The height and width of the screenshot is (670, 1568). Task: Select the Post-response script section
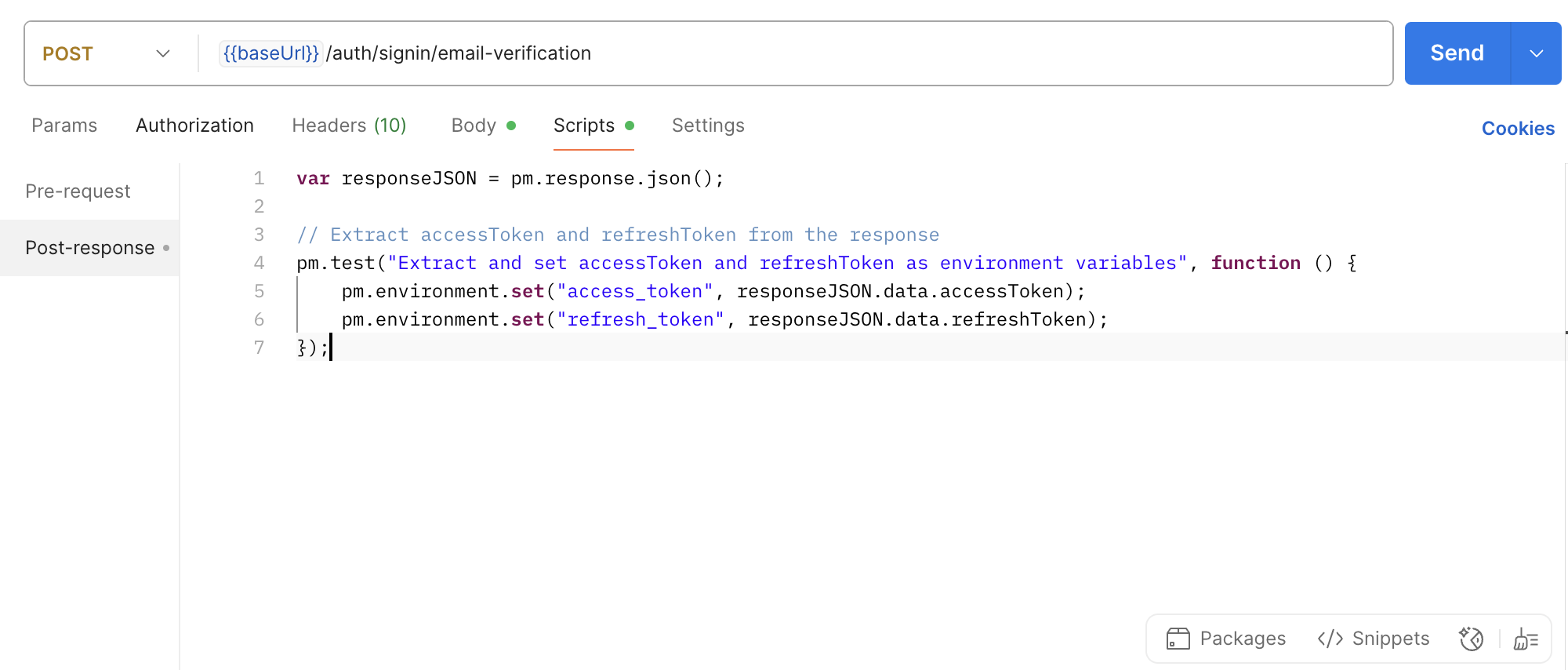[x=89, y=248]
